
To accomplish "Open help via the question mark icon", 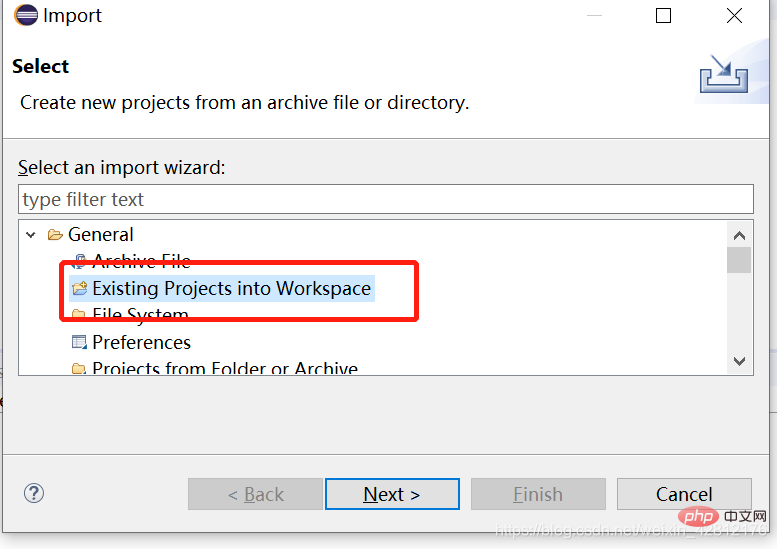I will tap(34, 493).
